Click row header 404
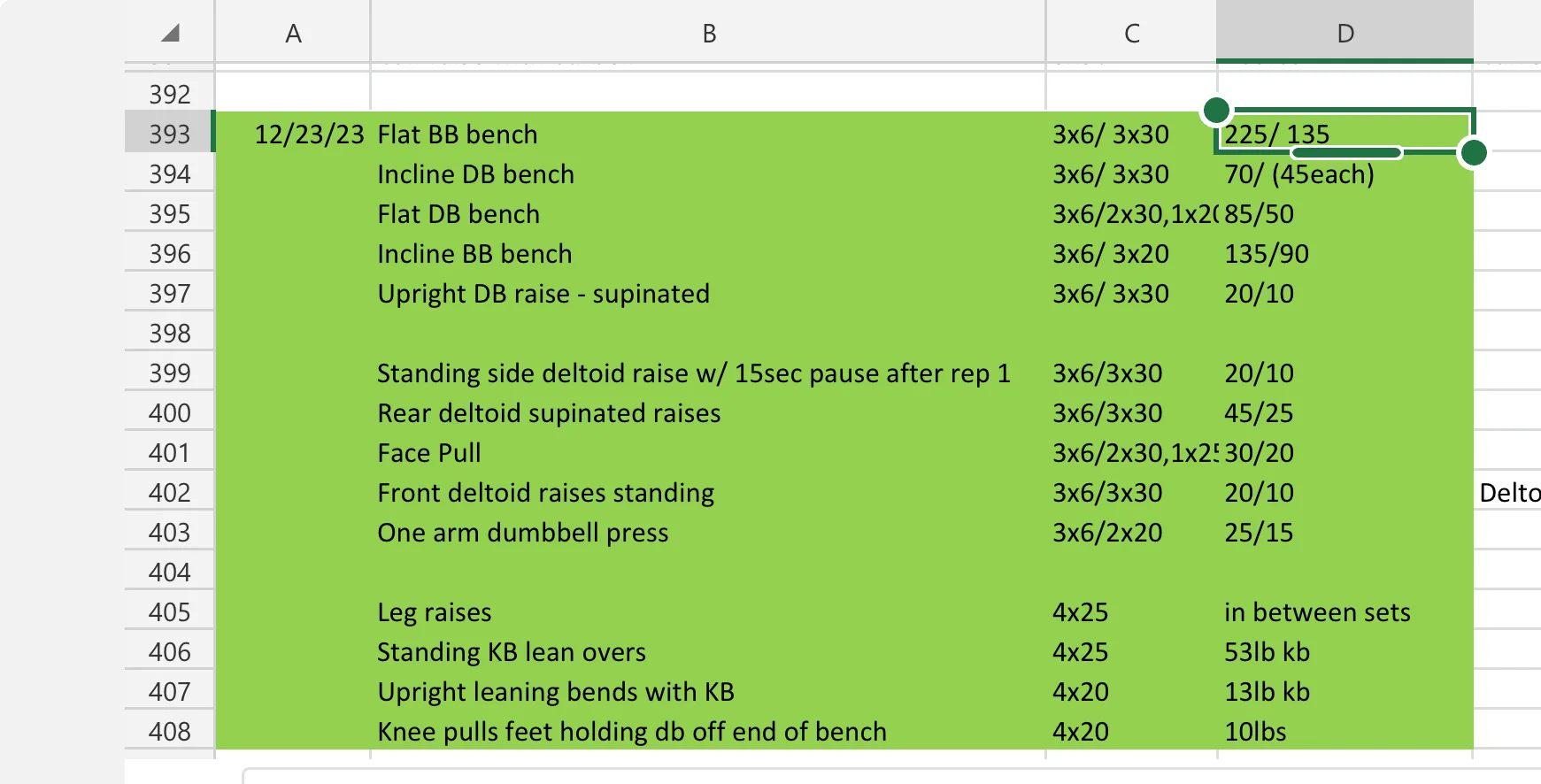The width and height of the screenshot is (1541, 784). click(169, 572)
